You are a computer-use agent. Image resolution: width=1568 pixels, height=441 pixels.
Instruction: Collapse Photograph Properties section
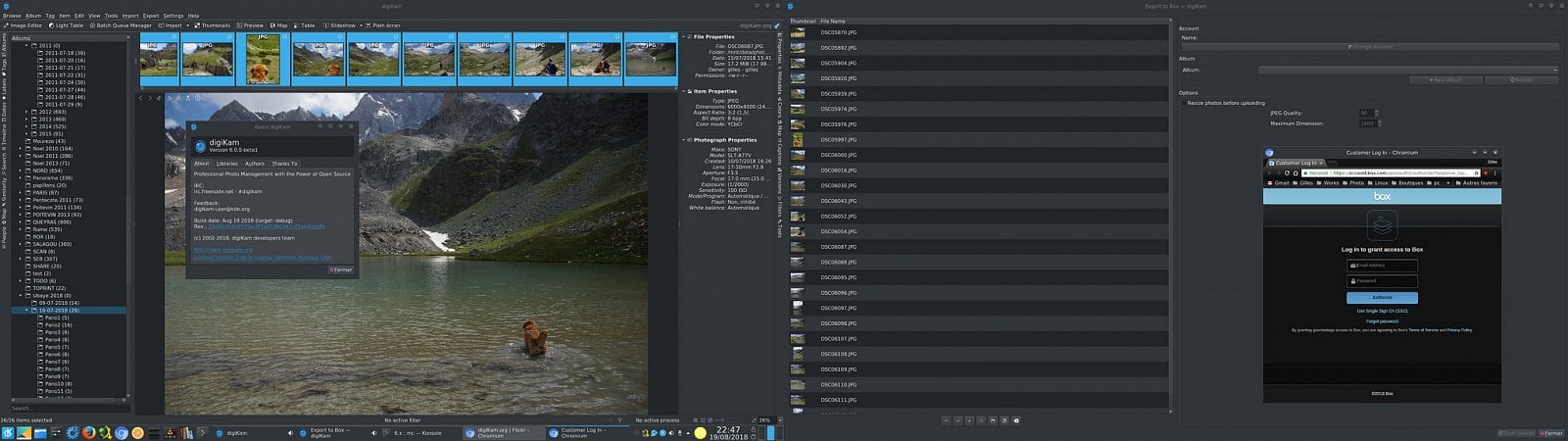(x=686, y=140)
